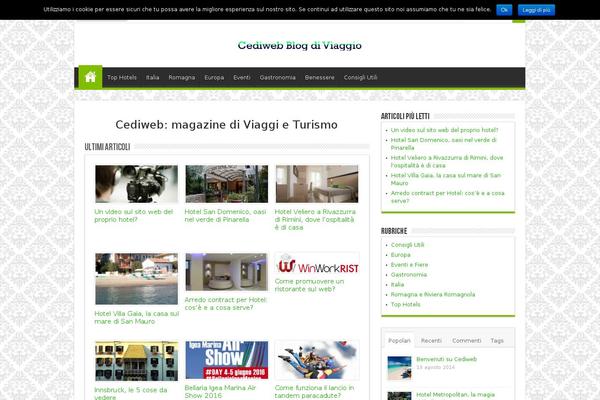This screenshot has height=400, width=600.
Task: Accept cookies with the Ok button
Action: tap(504, 10)
